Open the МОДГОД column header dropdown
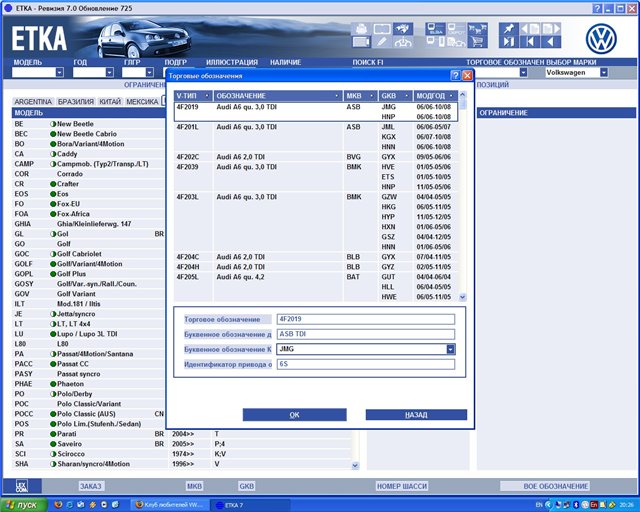The image size is (640, 512). tap(451, 96)
